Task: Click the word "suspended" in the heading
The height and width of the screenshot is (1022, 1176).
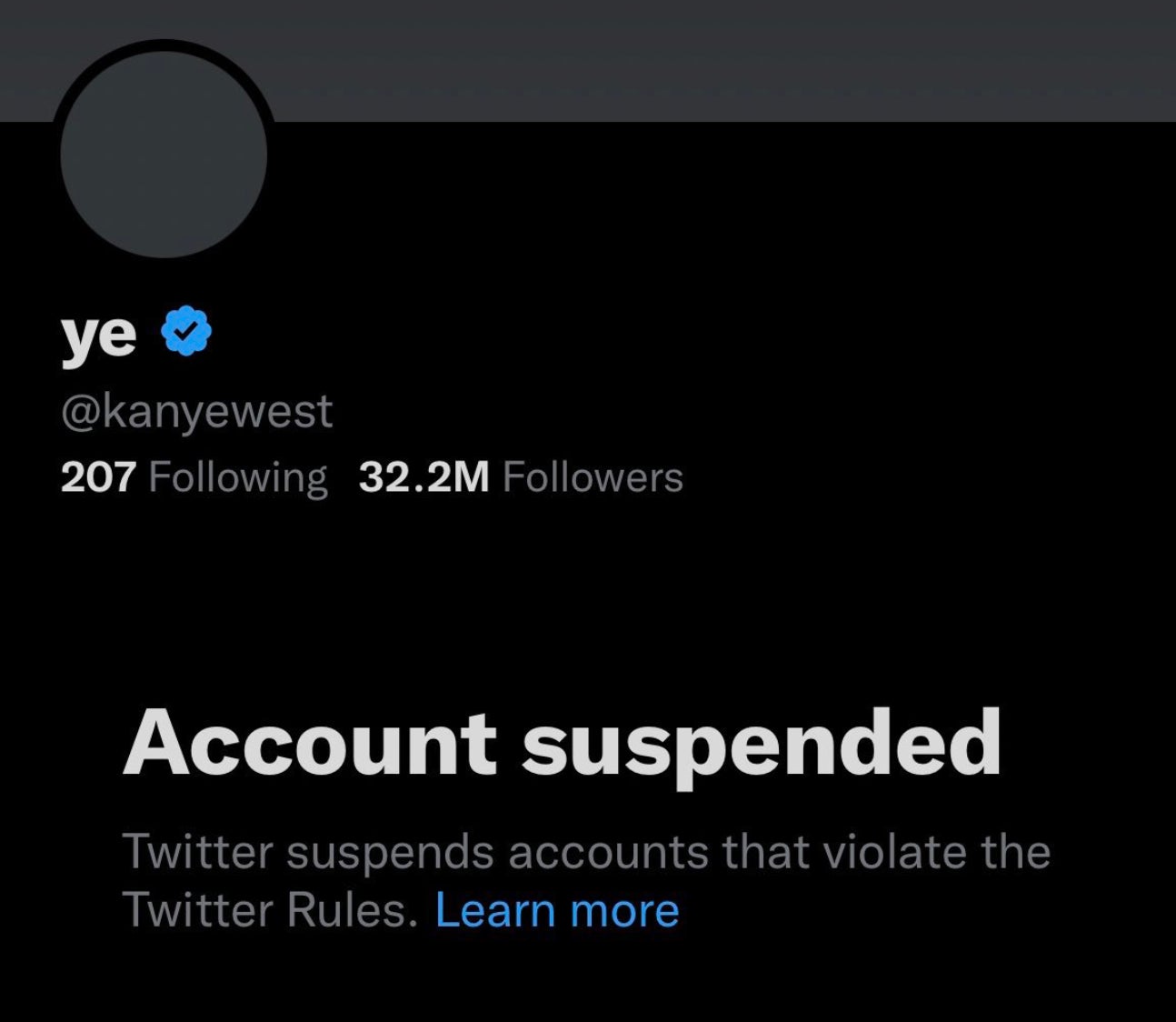Action: (762, 744)
